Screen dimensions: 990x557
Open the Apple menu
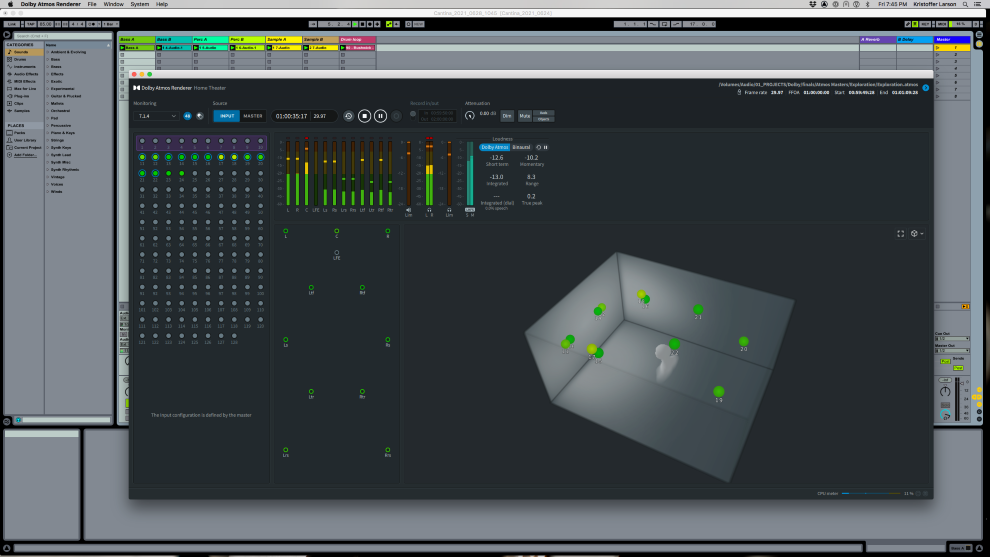coord(10,4)
